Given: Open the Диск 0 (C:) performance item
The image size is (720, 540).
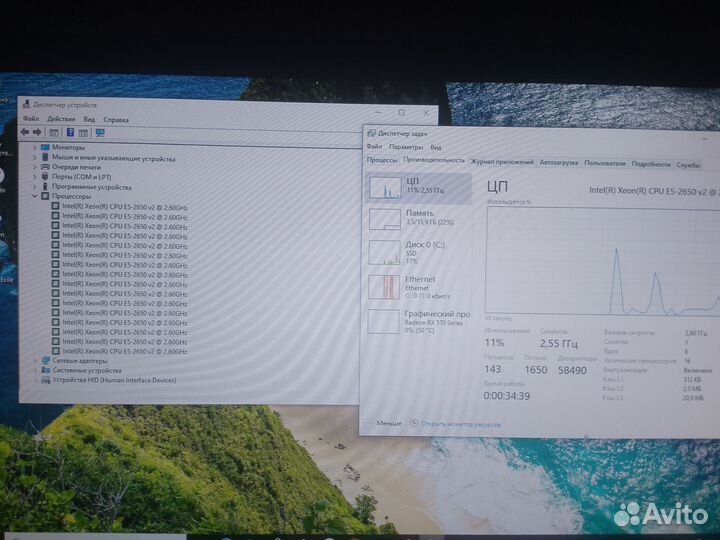Looking at the screenshot, I should click(x=384, y=251).
